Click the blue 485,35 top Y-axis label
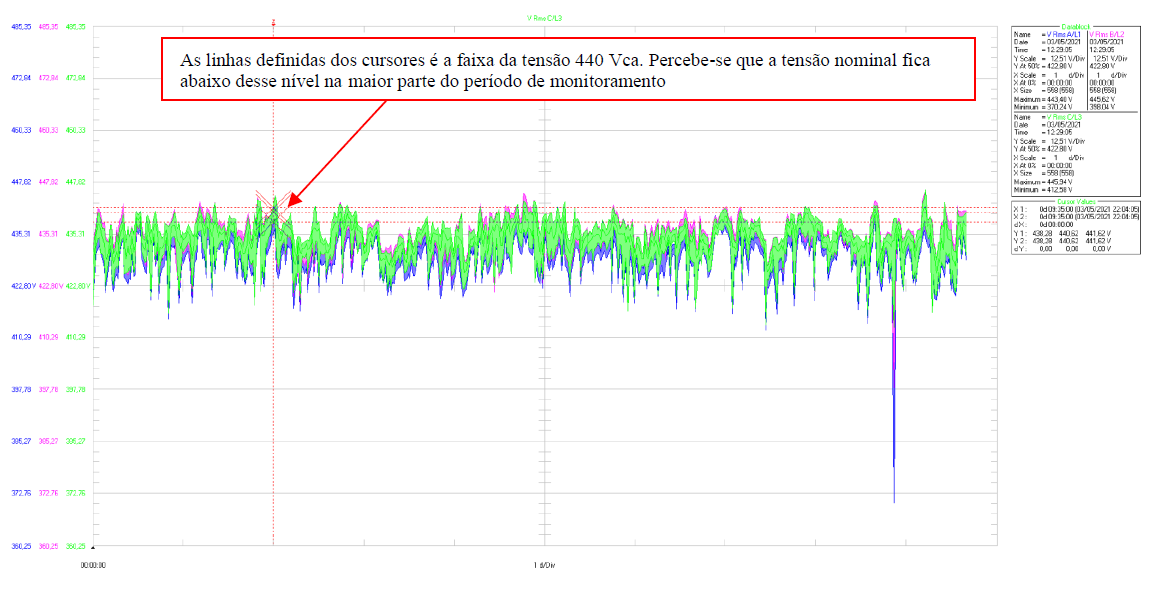The image size is (1161, 604). pyautogui.click(x=20, y=26)
